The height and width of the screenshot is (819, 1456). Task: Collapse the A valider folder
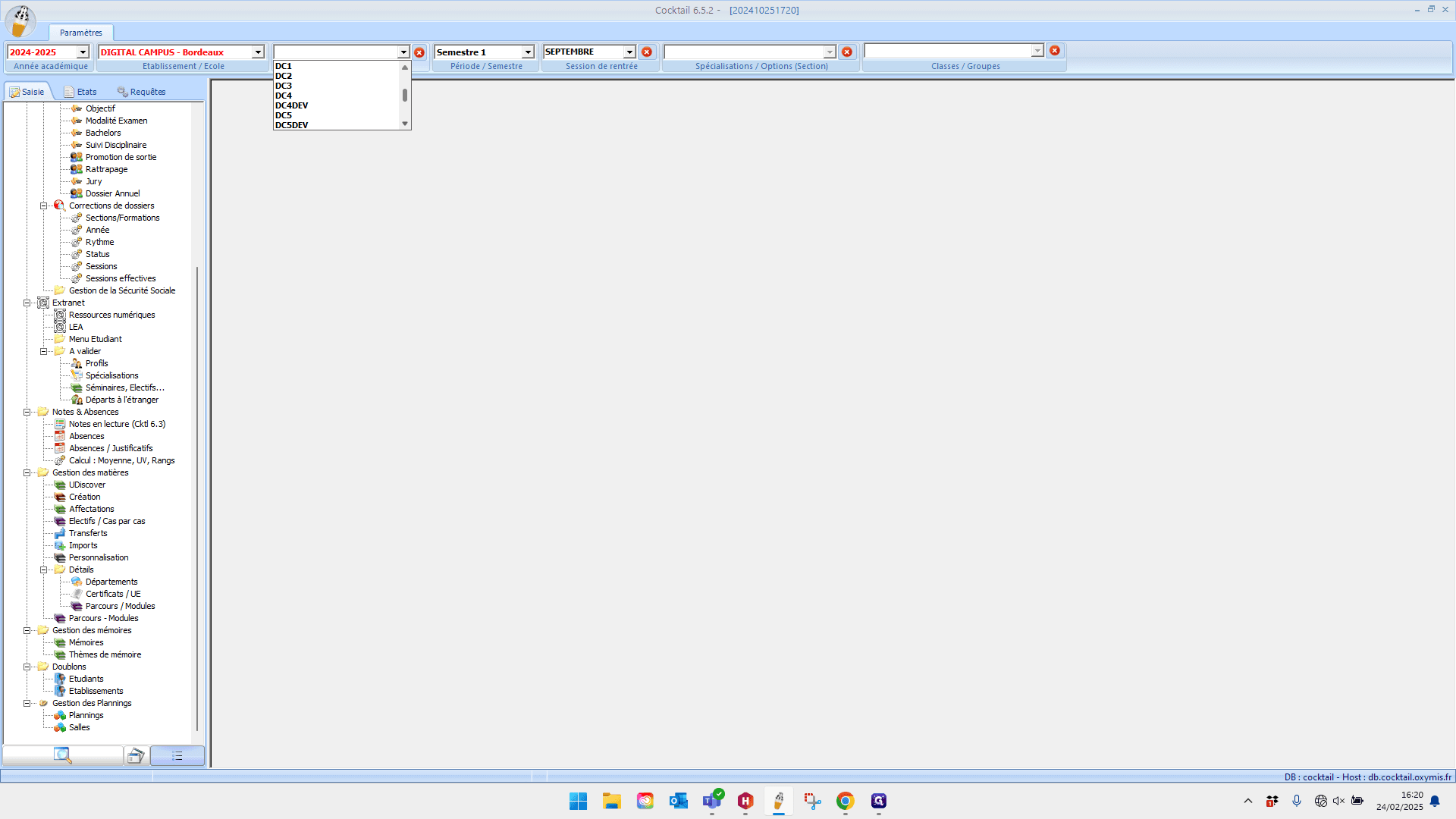click(43, 351)
